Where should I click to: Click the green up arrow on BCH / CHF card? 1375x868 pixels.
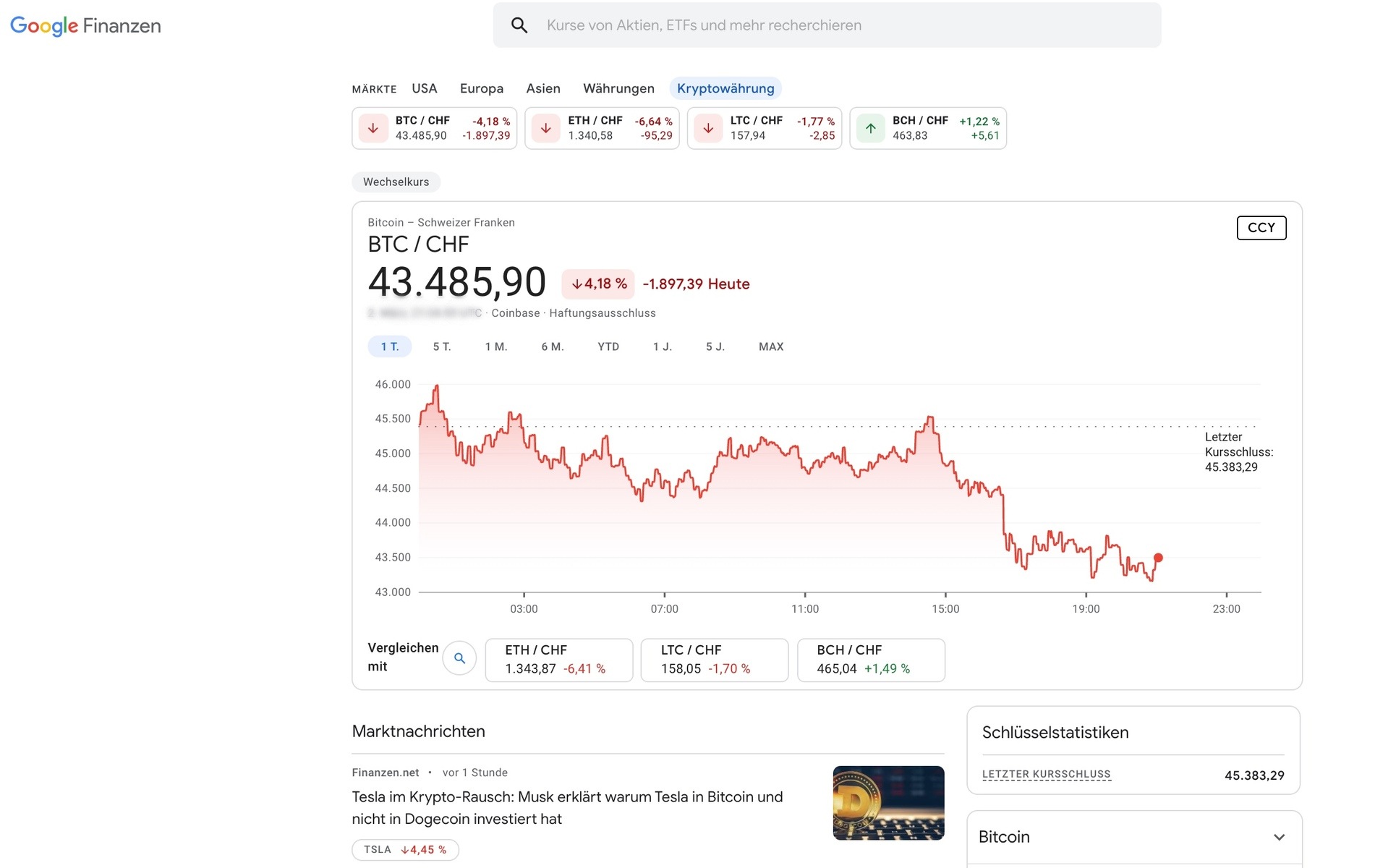[x=871, y=128]
